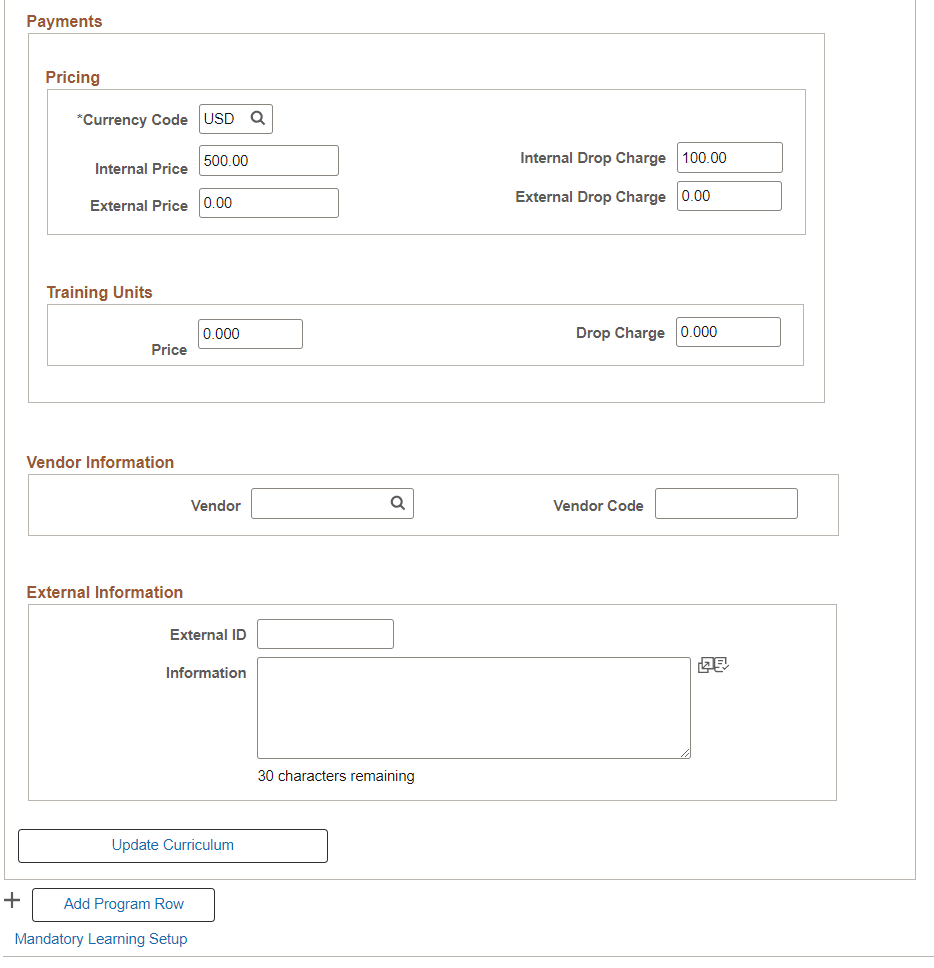
Task: Click inside the Information text area
Action: point(473,708)
